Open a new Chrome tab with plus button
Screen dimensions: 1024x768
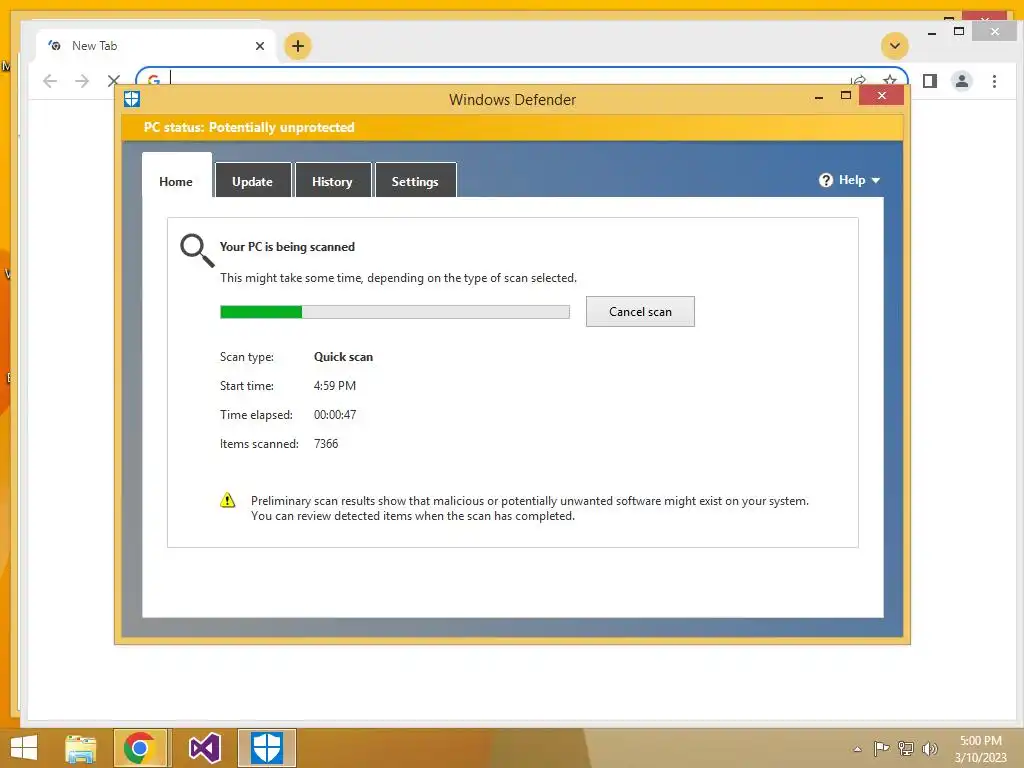(x=298, y=46)
